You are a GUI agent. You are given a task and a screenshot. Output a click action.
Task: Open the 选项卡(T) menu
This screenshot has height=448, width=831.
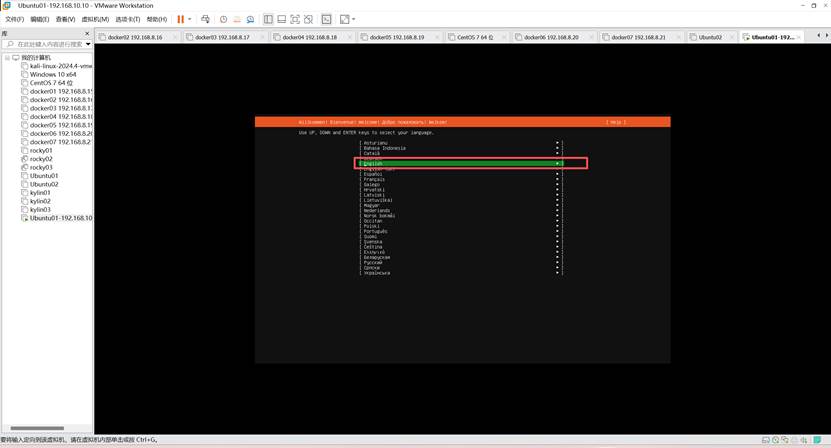[128, 19]
